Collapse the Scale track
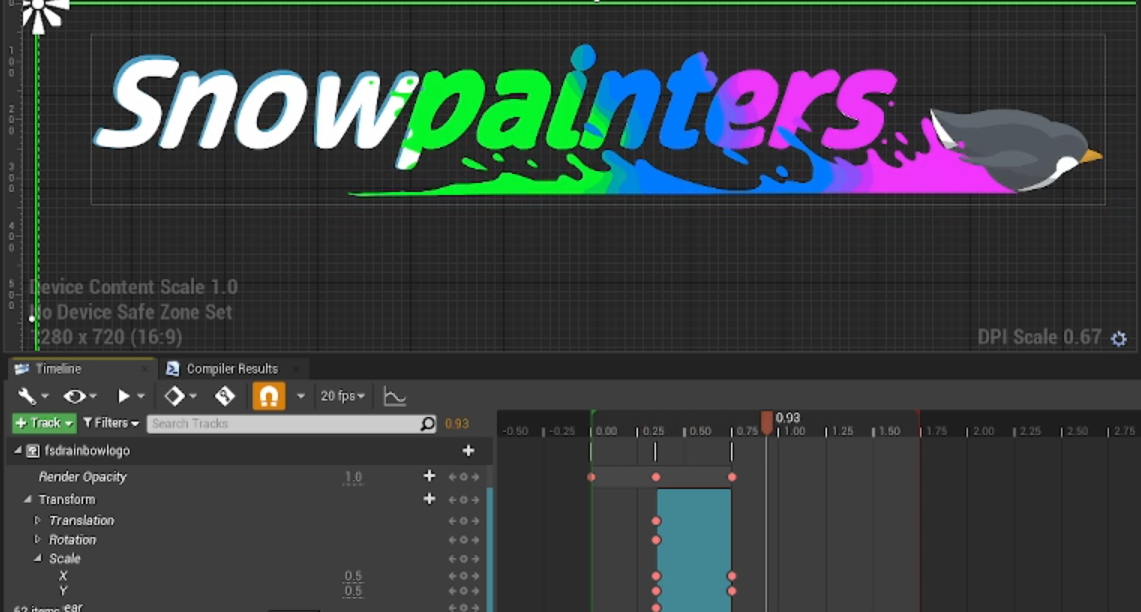 point(38,559)
